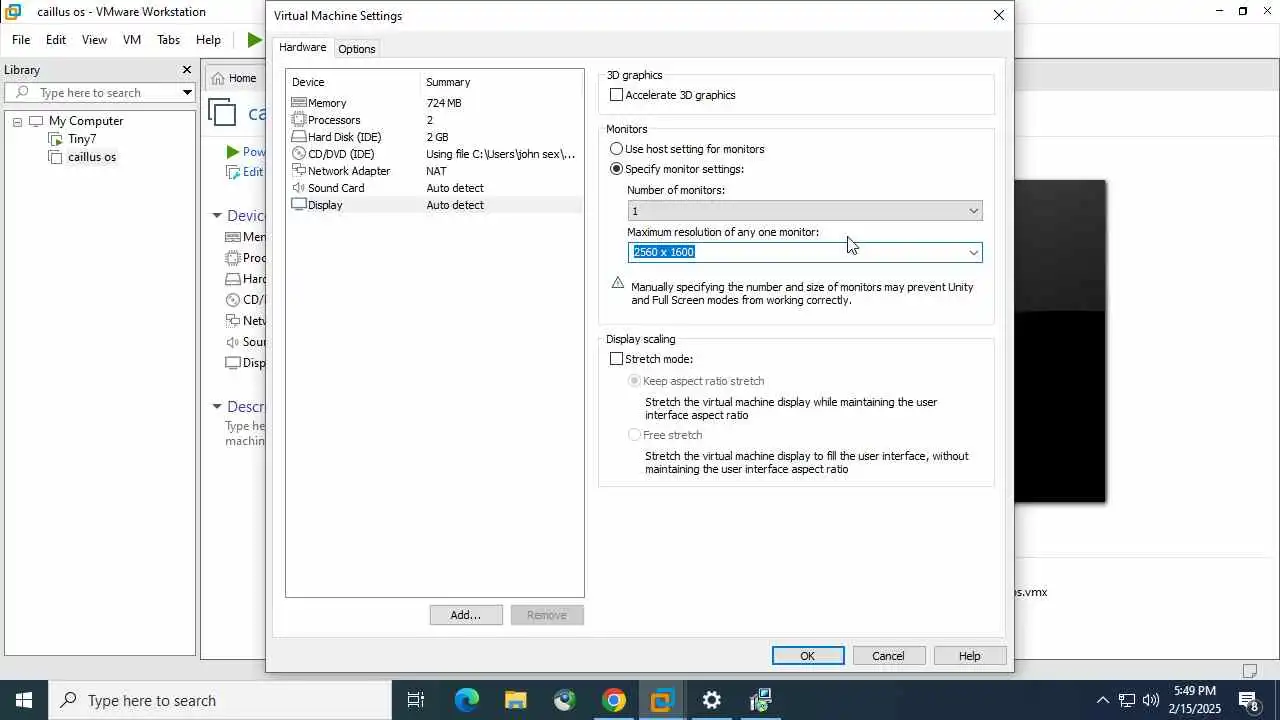Collapse the Description section

pyautogui.click(x=217, y=406)
